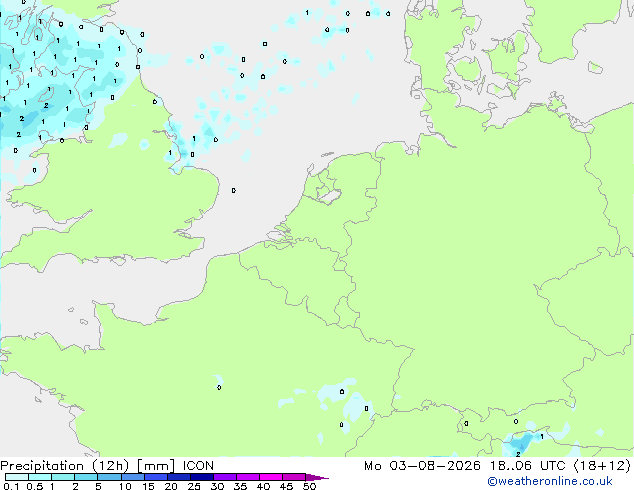
Task: Pick the 40–45 mm bright magenta legend swatch
Action: [x=271, y=477]
